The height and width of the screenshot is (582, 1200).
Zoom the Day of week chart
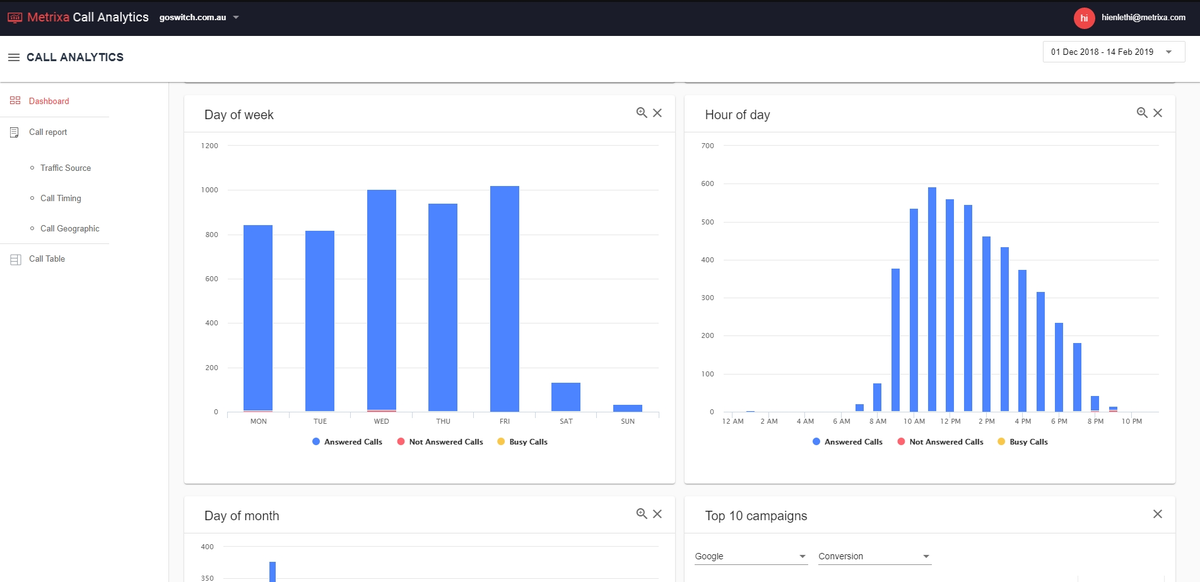point(642,113)
